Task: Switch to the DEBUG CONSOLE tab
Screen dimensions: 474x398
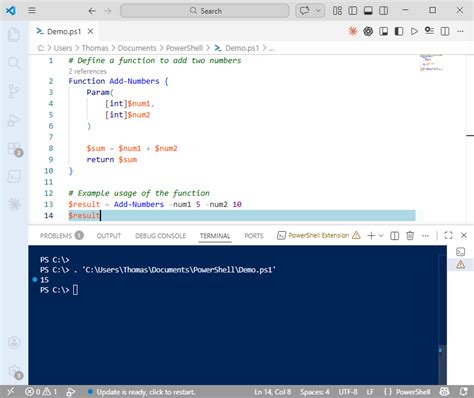Action: pos(160,236)
